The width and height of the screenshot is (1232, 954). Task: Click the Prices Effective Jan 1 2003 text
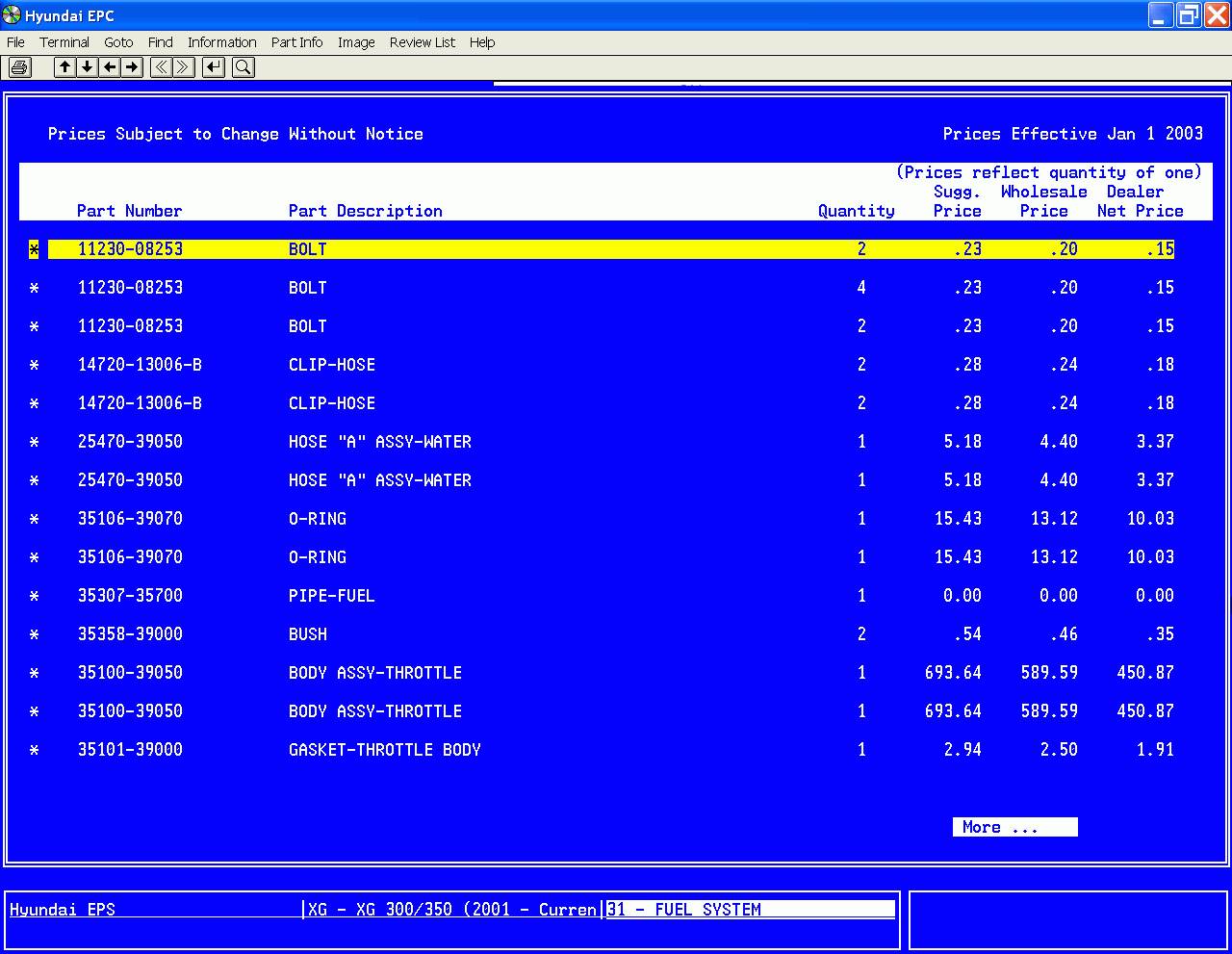pos(1073,134)
